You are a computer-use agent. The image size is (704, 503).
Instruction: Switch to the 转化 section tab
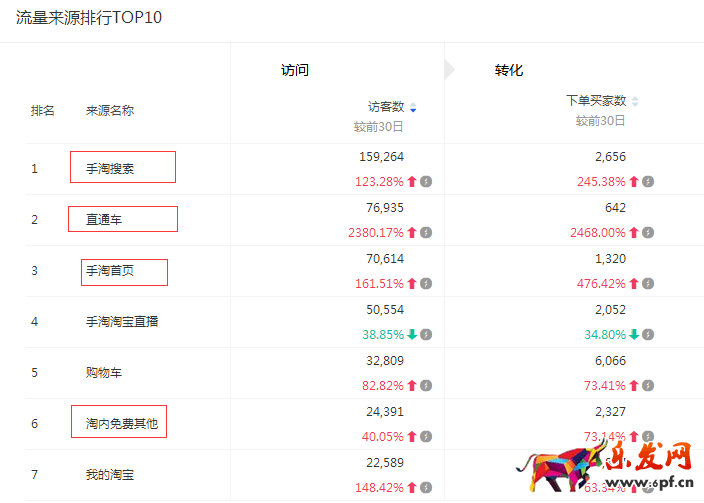point(509,70)
